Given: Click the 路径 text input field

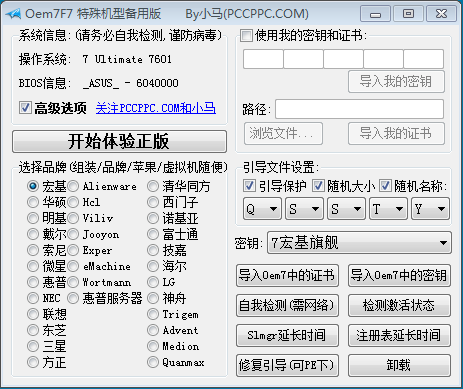Looking at the screenshot, I should click(x=359, y=109).
